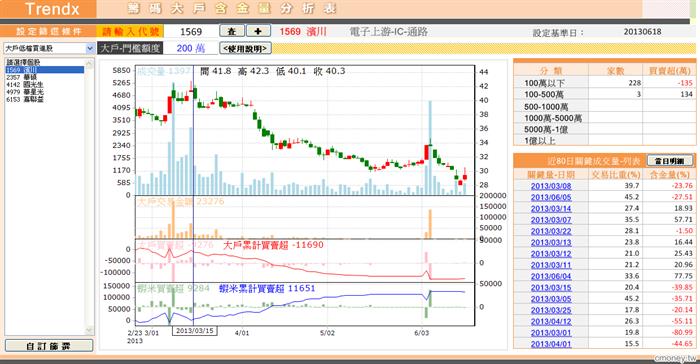
Task: Click the -135 net buy/sell value
Action: pyautogui.click(x=685, y=83)
